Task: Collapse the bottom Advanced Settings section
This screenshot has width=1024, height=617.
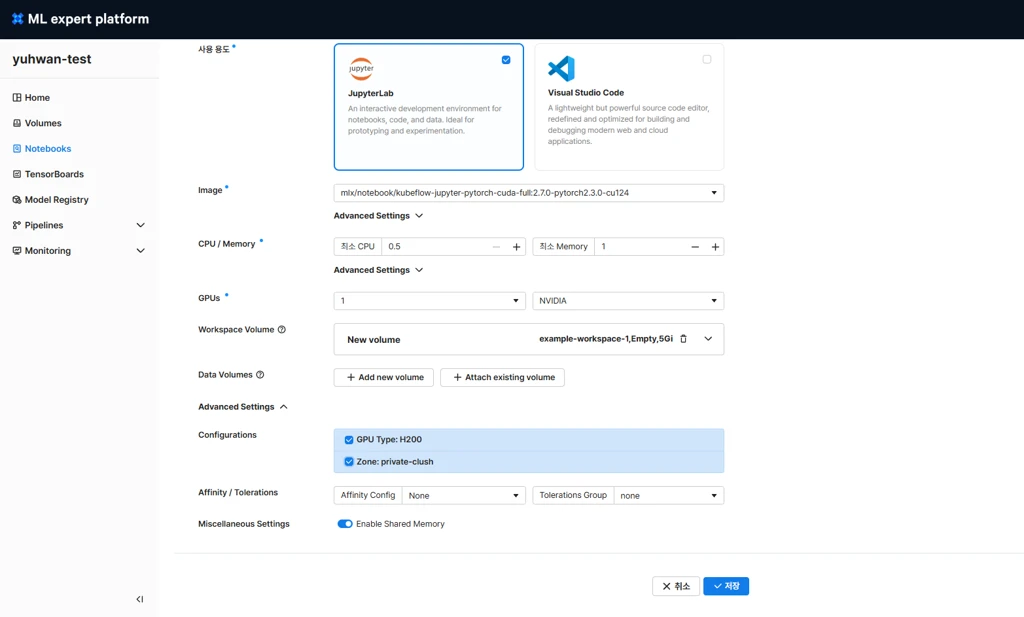Action: pos(242,407)
